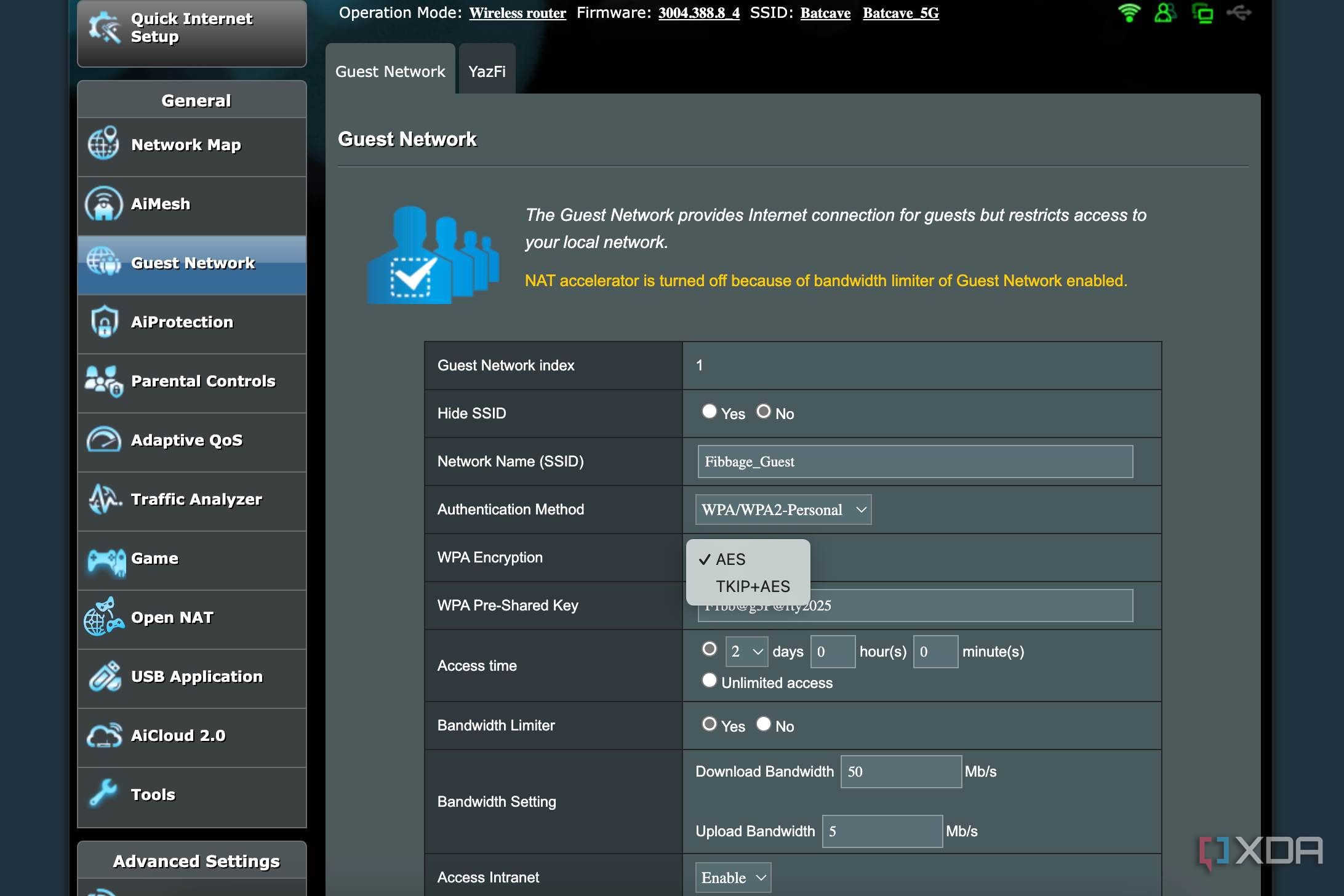Image resolution: width=1344 pixels, height=896 pixels.
Task: Switch to the YazFi tab
Action: (486, 70)
